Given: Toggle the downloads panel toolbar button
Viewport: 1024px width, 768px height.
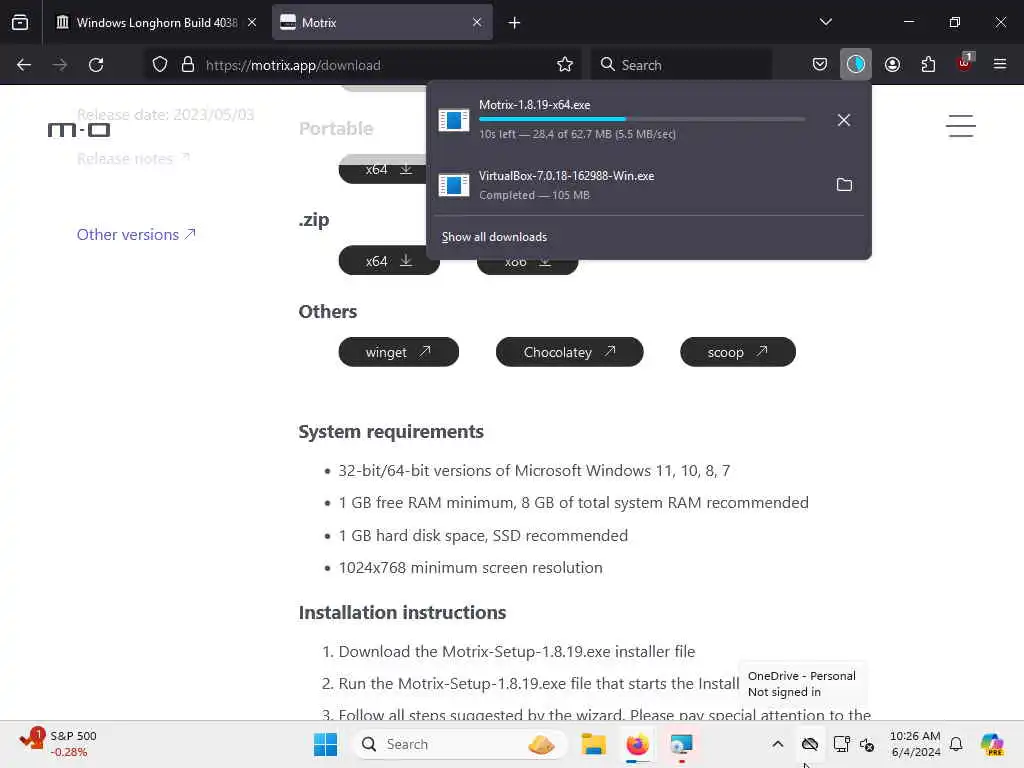Looking at the screenshot, I should [x=856, y=65].
